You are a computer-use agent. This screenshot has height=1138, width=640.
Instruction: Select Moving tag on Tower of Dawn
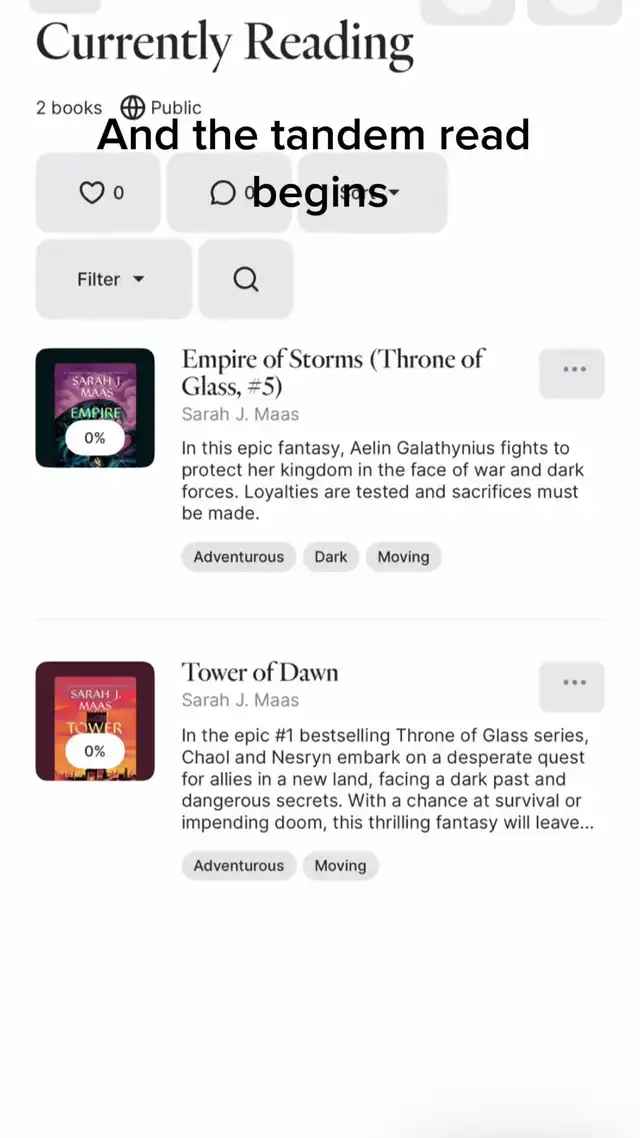point(340,866)
